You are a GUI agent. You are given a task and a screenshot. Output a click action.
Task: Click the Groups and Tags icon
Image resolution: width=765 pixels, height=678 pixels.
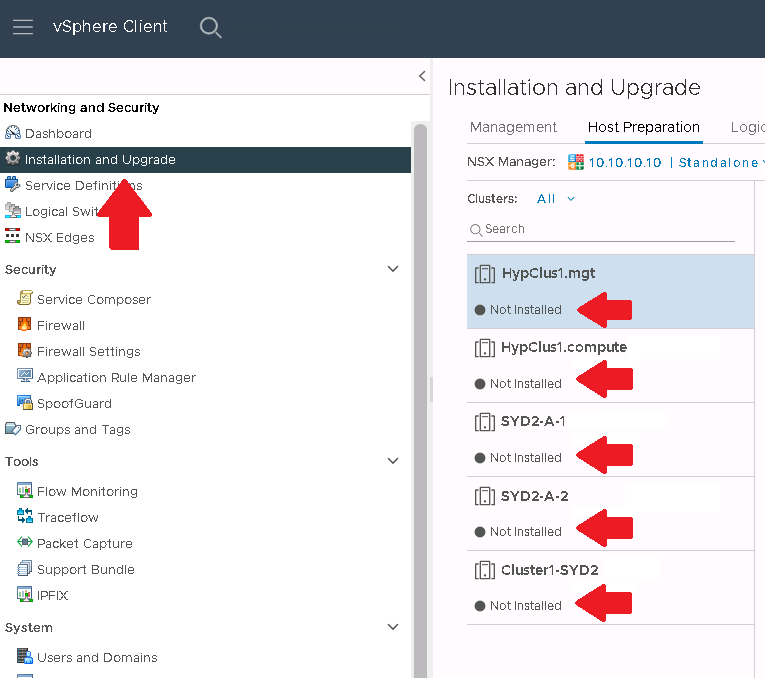[x=13, y=429]
